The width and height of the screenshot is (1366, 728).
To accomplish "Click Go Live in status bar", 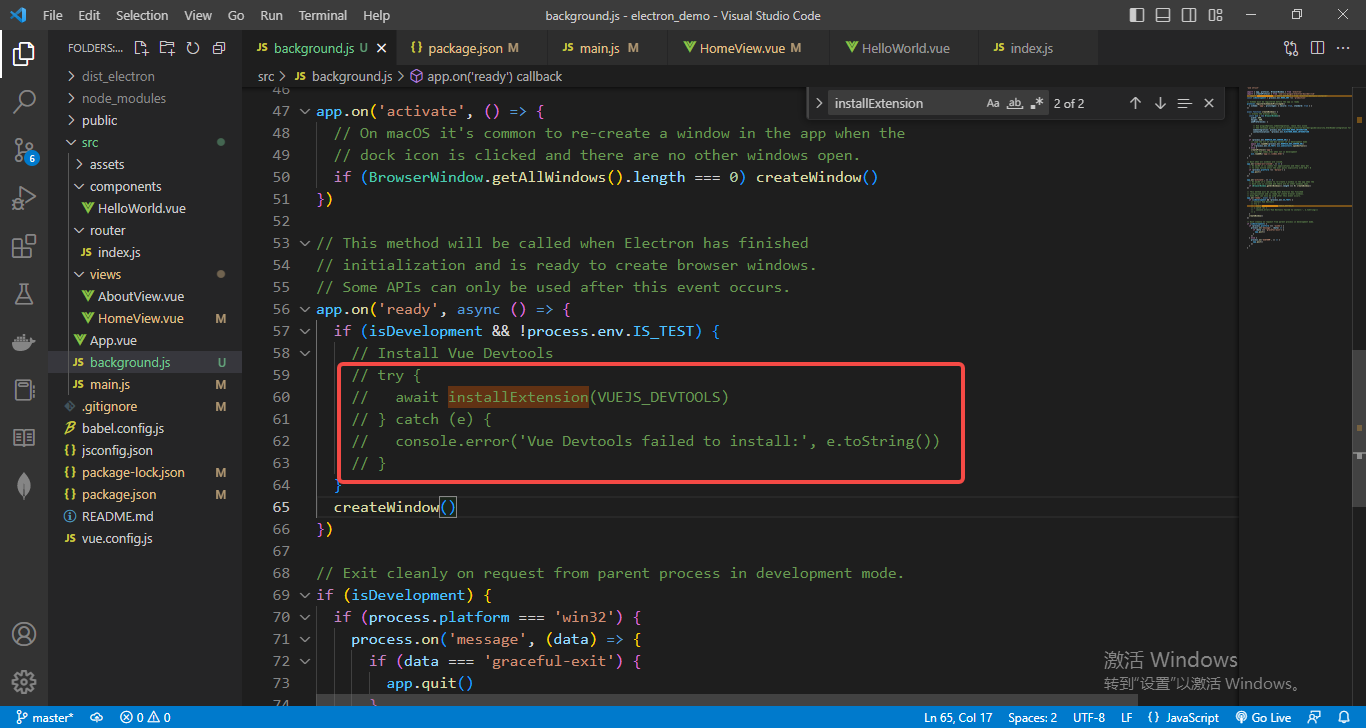I will [1263, 717].
